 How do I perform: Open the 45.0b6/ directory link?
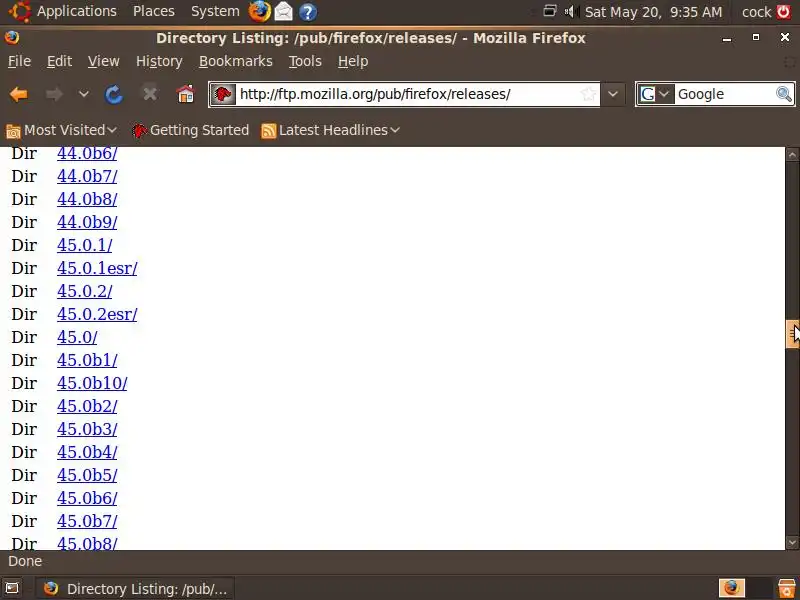coord(87,498)
